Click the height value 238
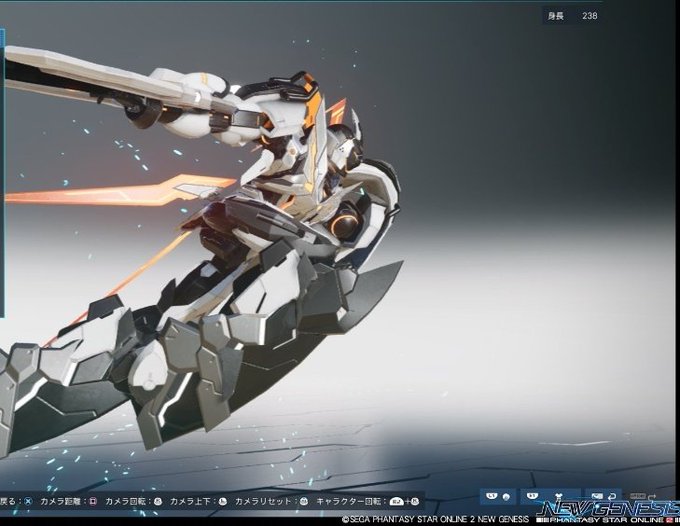680x526 pixels. point(590,16)
